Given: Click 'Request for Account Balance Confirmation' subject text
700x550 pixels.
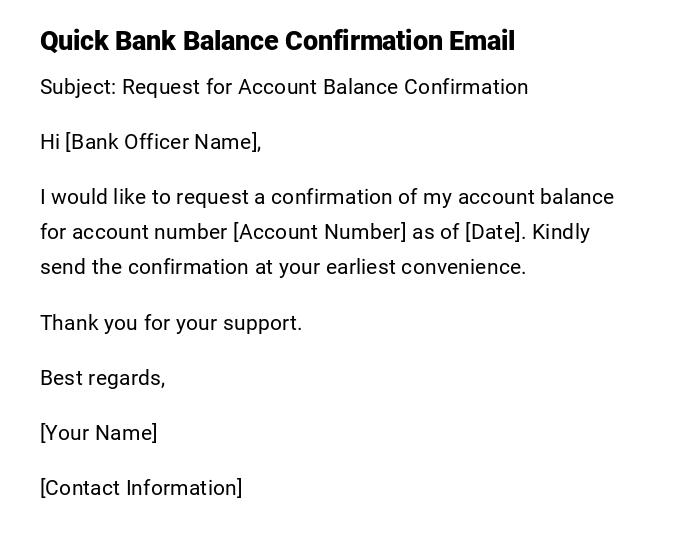Looking at the screenshot, I should click(325, 87).
